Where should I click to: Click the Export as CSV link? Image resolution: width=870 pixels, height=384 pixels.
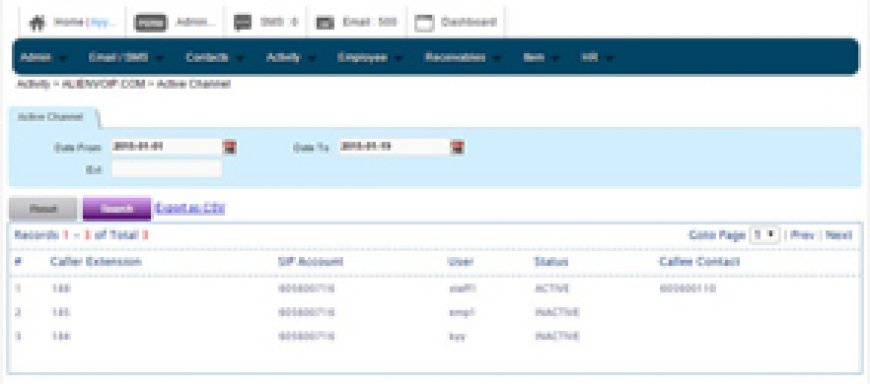190,208
